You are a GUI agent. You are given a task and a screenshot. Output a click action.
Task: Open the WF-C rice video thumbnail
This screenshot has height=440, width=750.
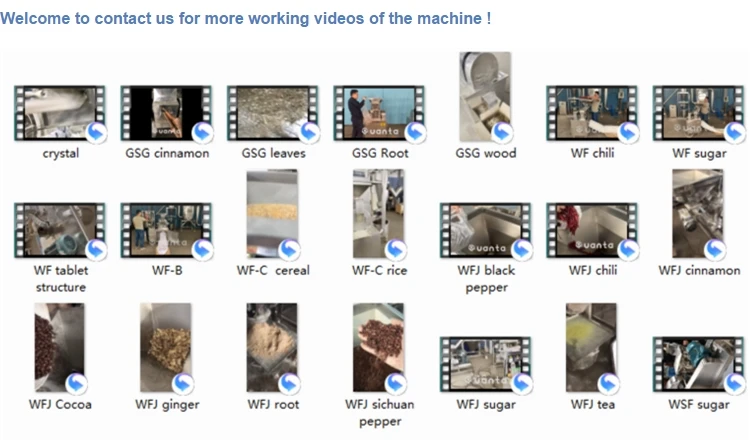pyautogui.click(x=379, y=214)
